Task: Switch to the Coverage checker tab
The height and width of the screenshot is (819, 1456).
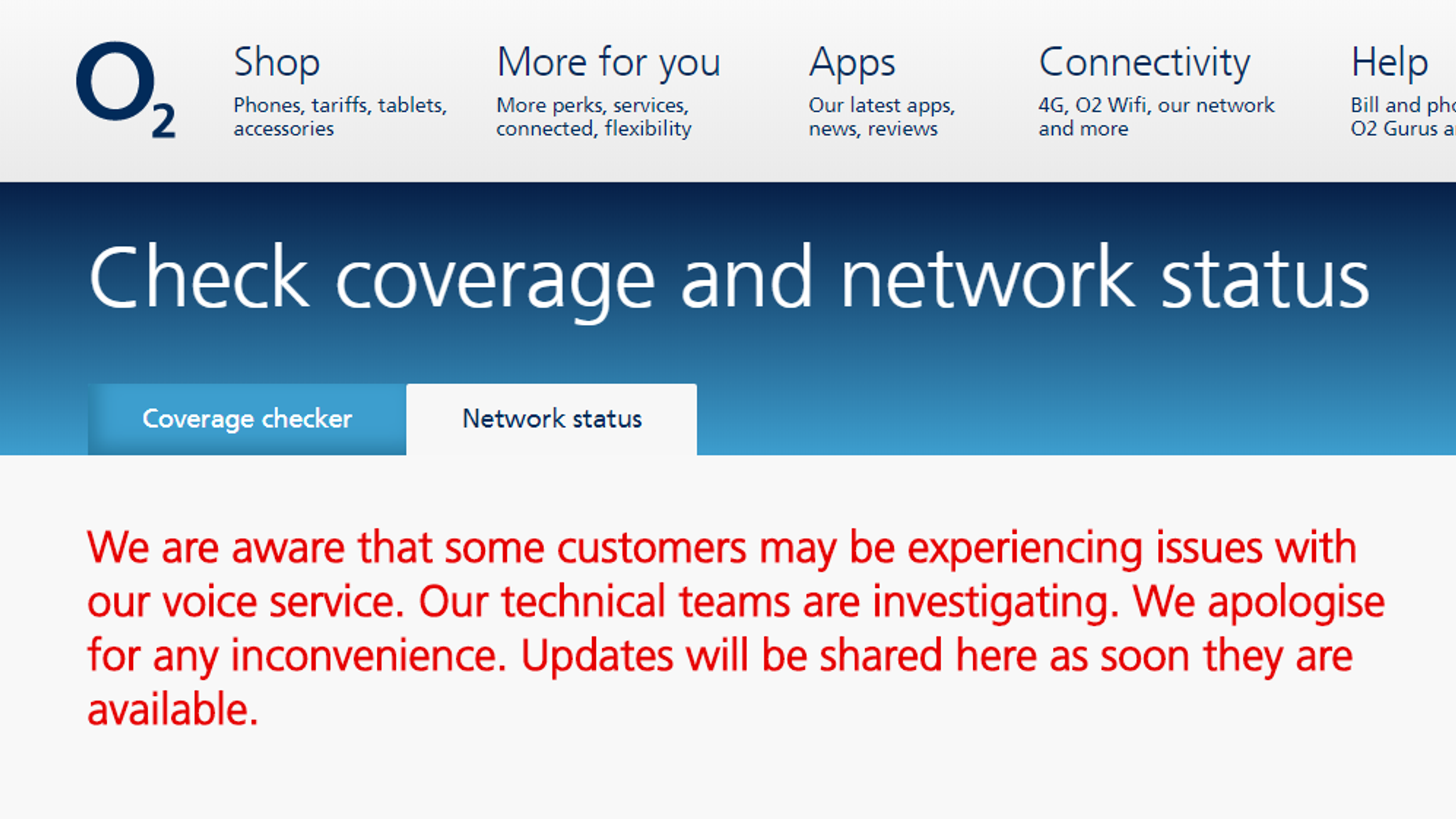Action: coord(247,419)
